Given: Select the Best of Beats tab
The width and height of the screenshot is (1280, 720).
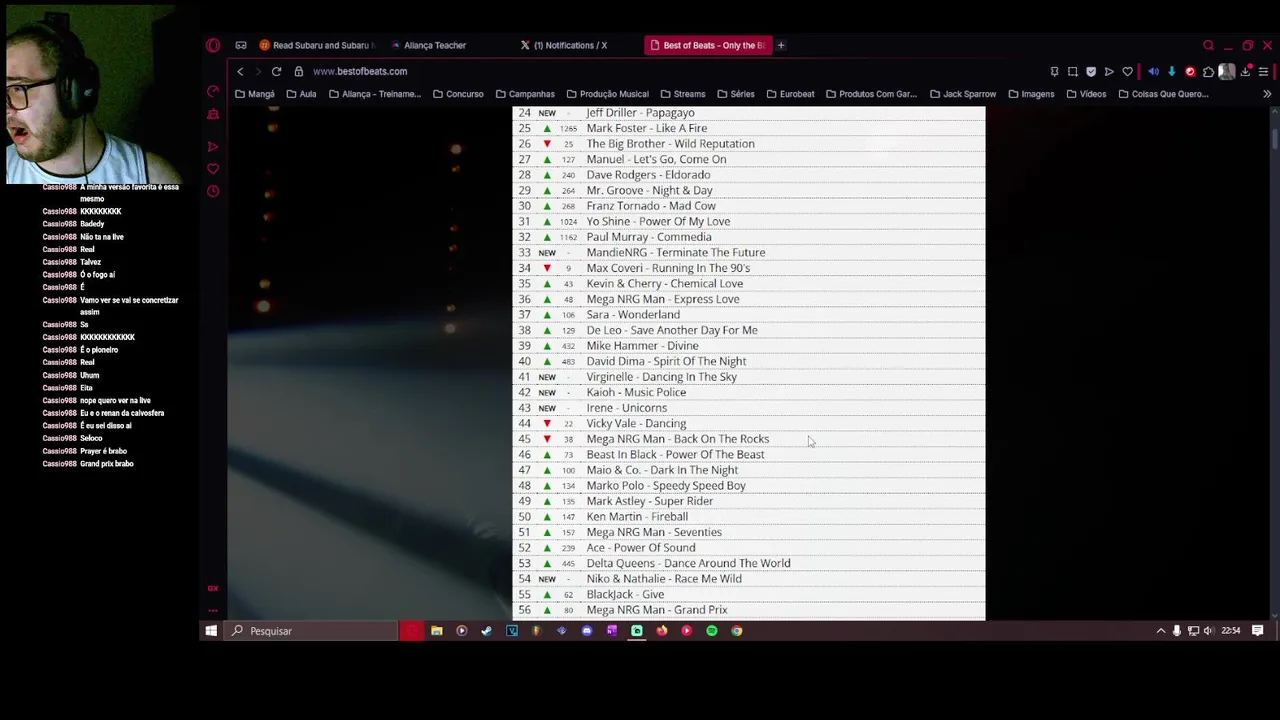Looking at the screenshot, I should (708, 45).
